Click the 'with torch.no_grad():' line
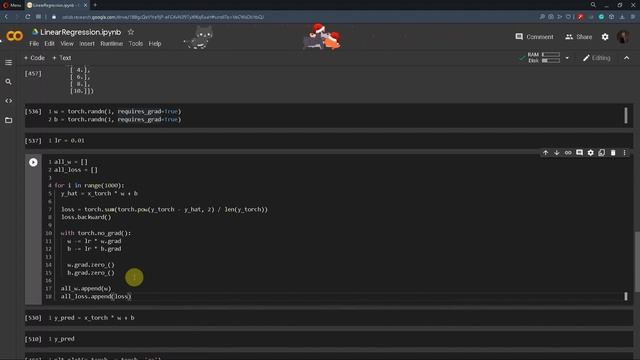Viewport: 640px width, 360px height. pos(96,233)
